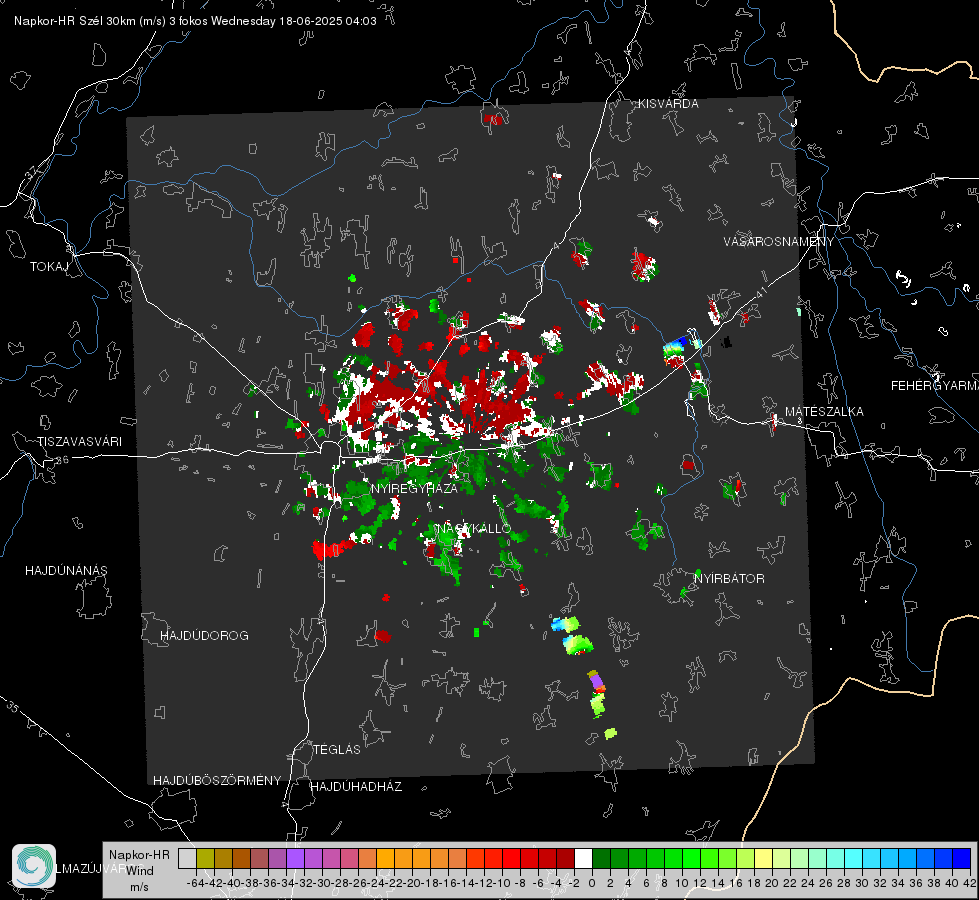Click the HAJDÚHADHÁZ city label

(x=356, y=787)
